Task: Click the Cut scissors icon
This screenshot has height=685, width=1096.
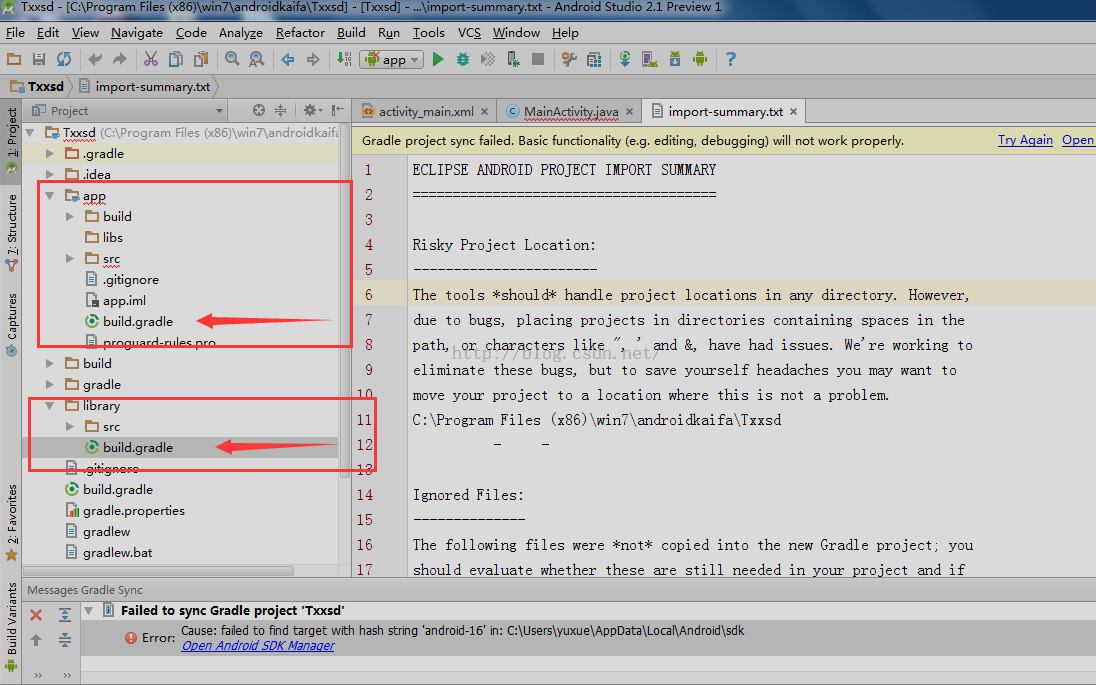Action: [150, 59]
